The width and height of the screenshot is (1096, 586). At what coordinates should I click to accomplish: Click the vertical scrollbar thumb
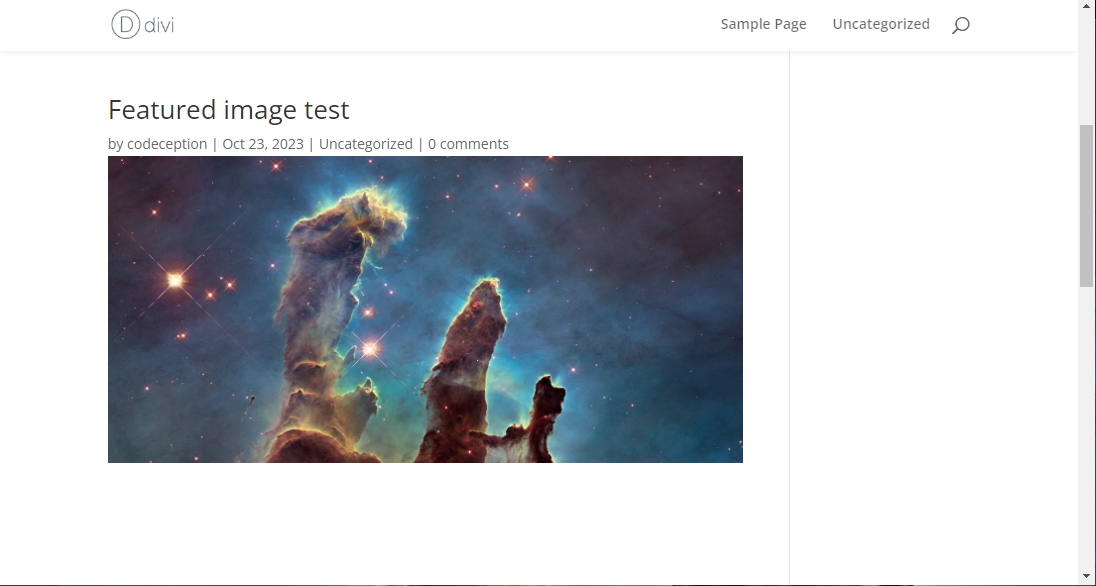click(x=1086, y=206)
